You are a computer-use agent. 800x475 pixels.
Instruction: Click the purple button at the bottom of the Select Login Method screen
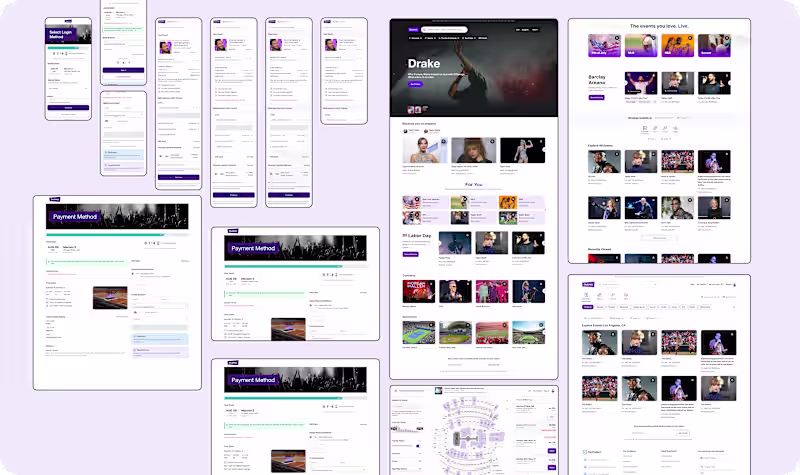[68, 108]
